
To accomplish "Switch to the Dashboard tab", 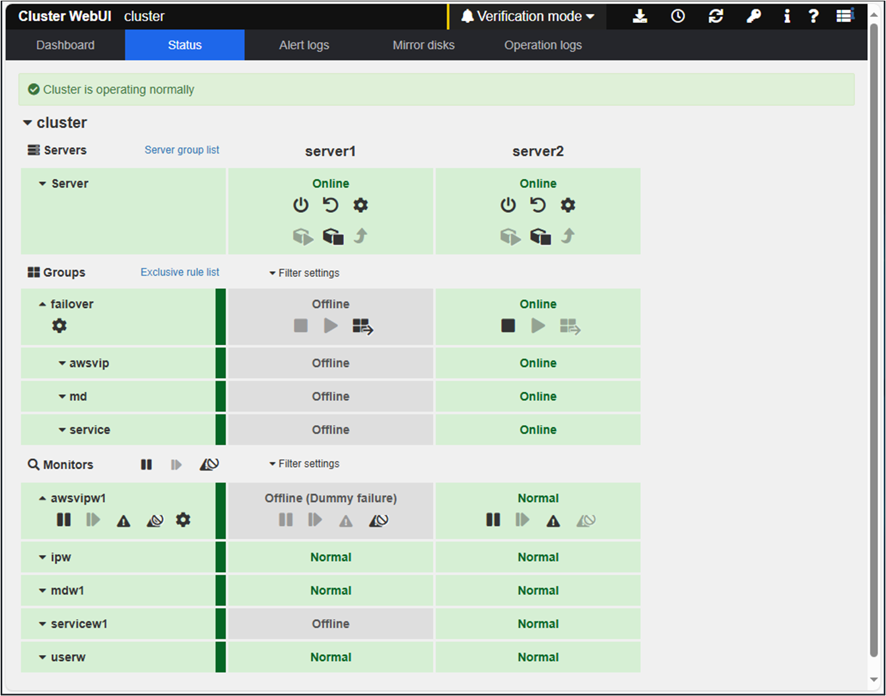I will pyautogui.click(x=66, y=45).
